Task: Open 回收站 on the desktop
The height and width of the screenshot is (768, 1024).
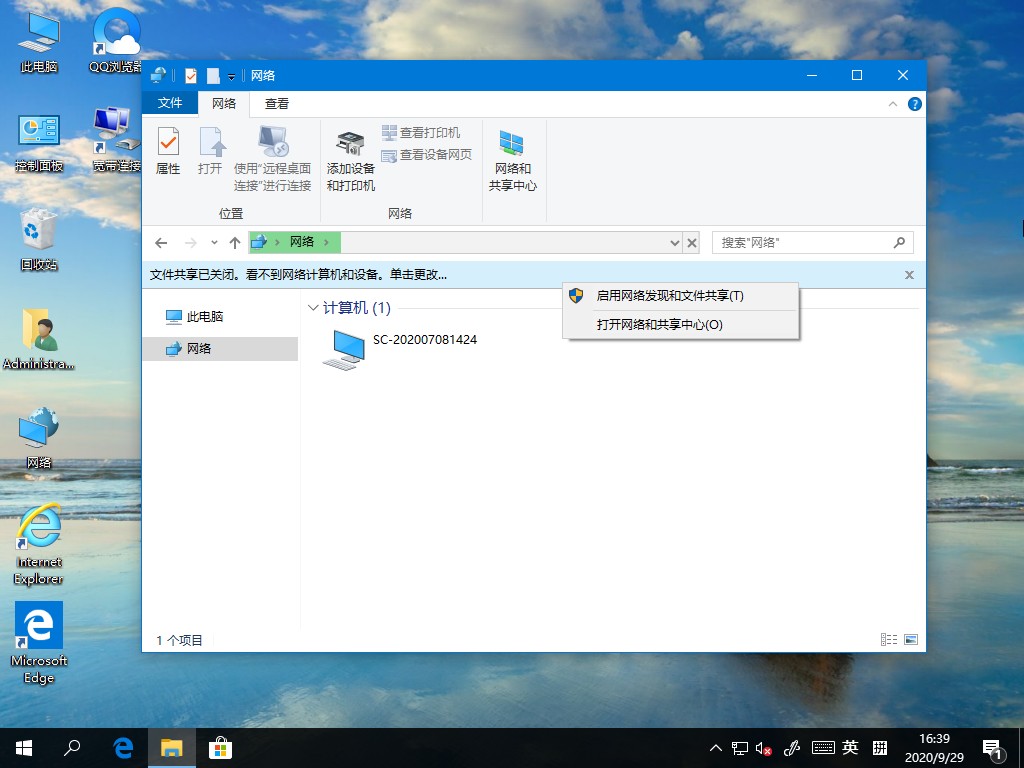Action: point(37,230)
